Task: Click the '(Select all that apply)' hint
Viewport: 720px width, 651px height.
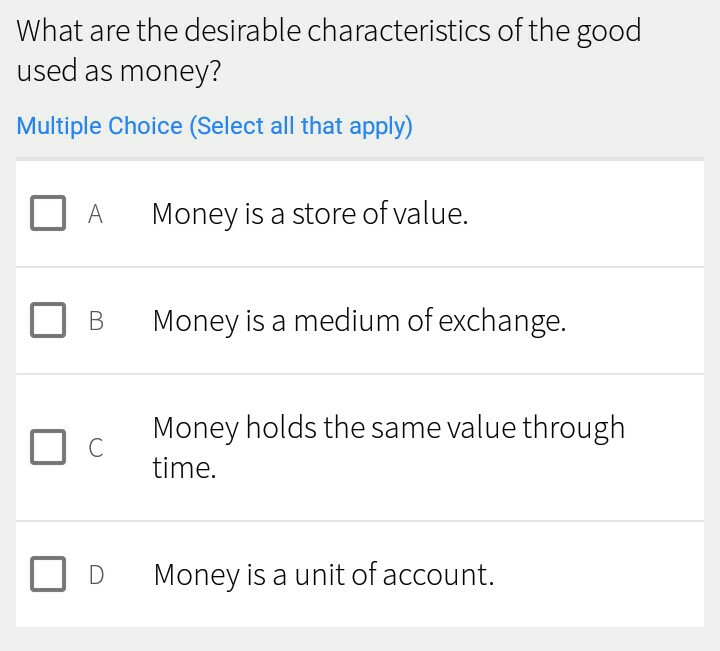Action: click(301, 126)
